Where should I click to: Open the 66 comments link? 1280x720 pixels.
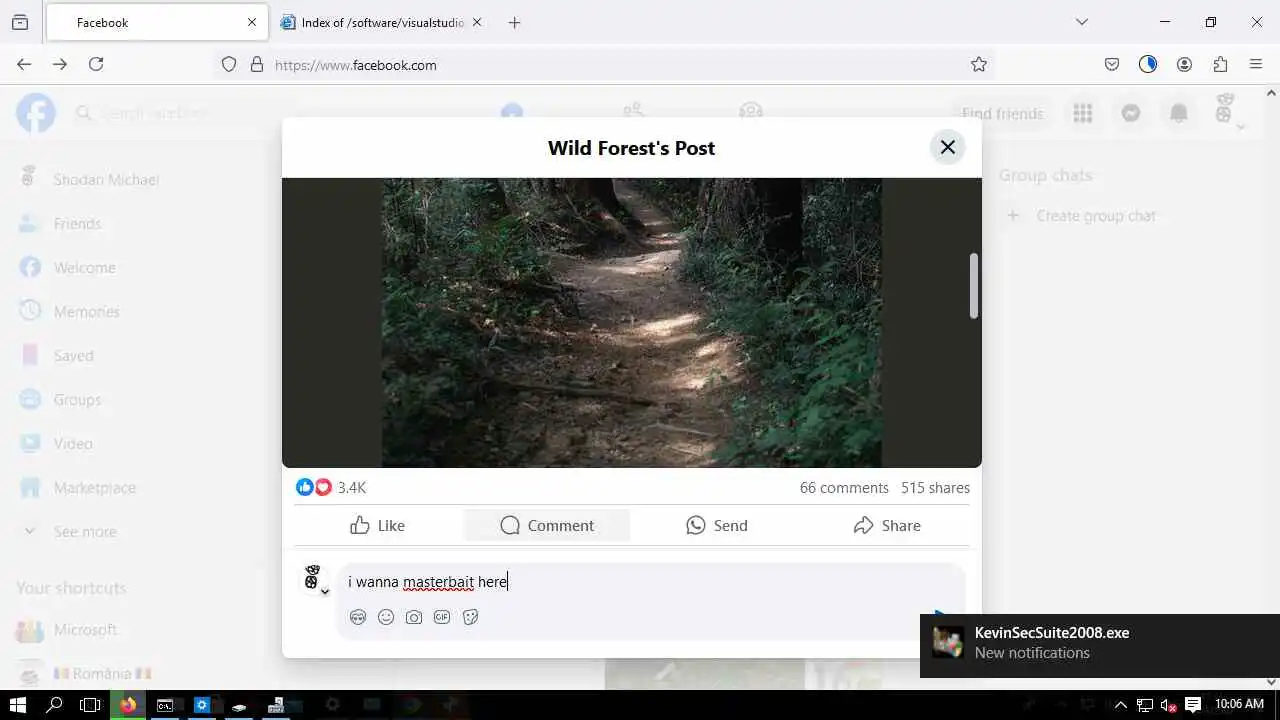844,488
